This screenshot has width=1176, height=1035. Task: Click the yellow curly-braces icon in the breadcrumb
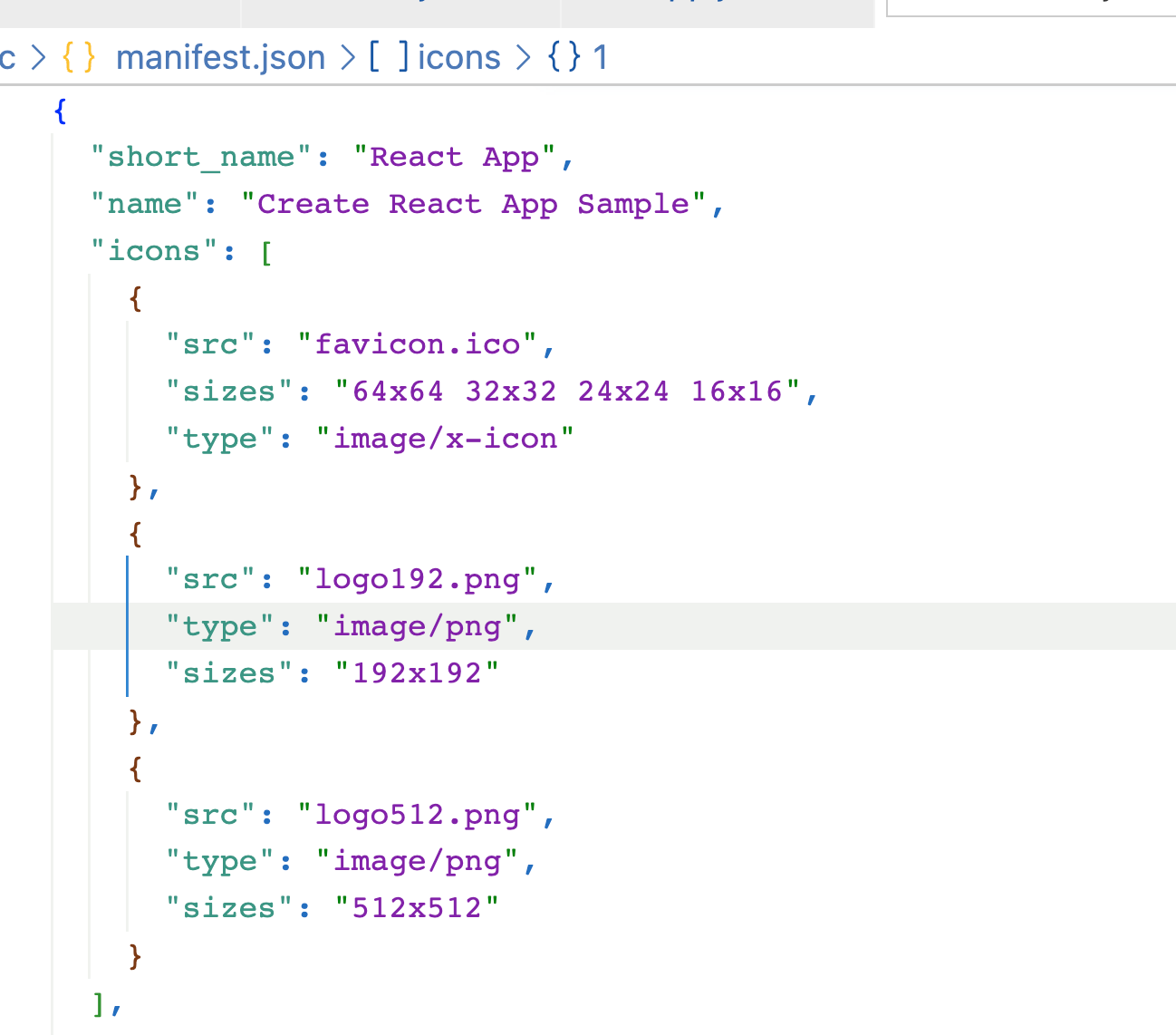[x=77, y=57]
